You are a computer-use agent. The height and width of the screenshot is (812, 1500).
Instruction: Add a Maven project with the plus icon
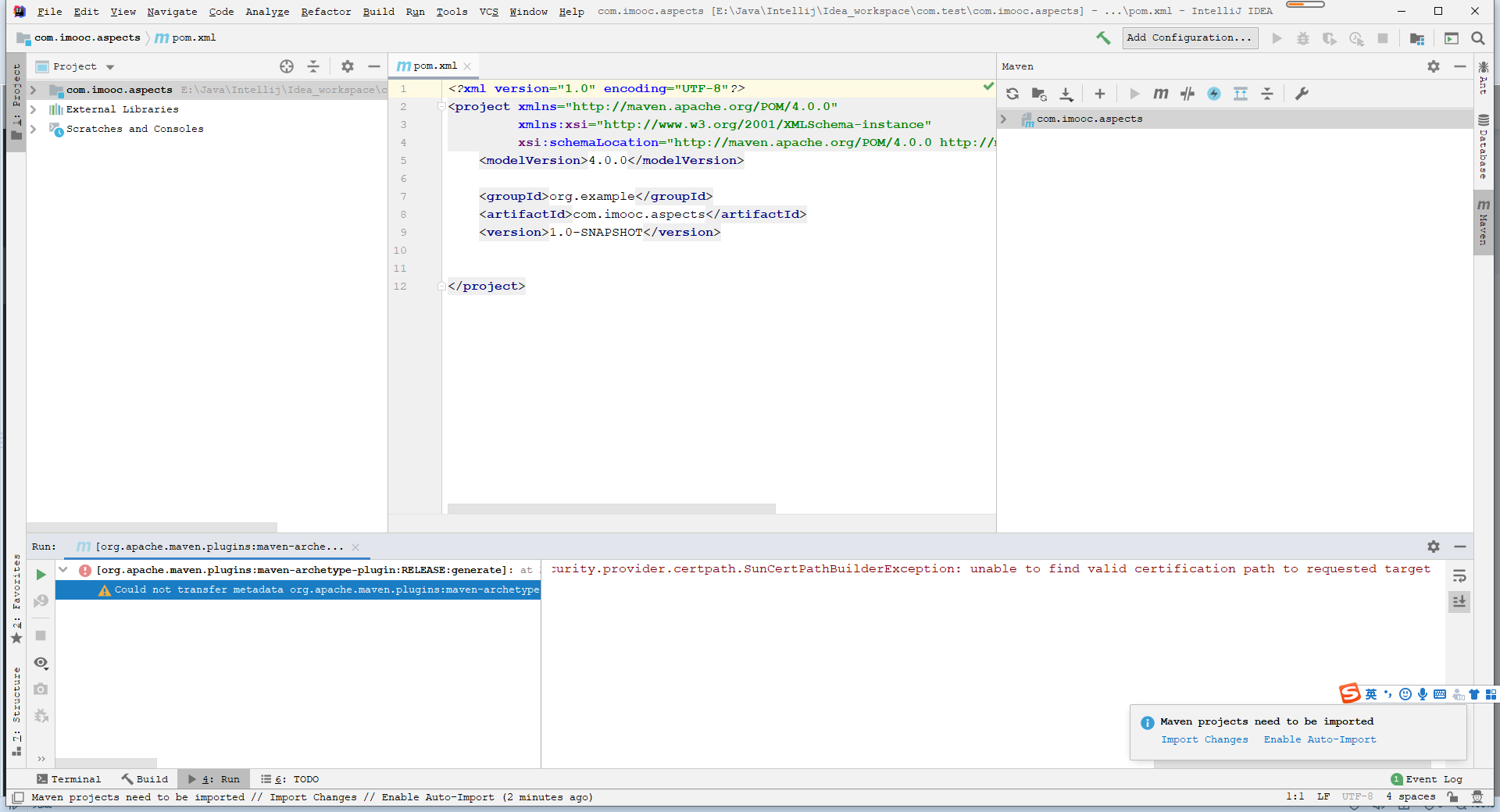tap(1100, 94)
